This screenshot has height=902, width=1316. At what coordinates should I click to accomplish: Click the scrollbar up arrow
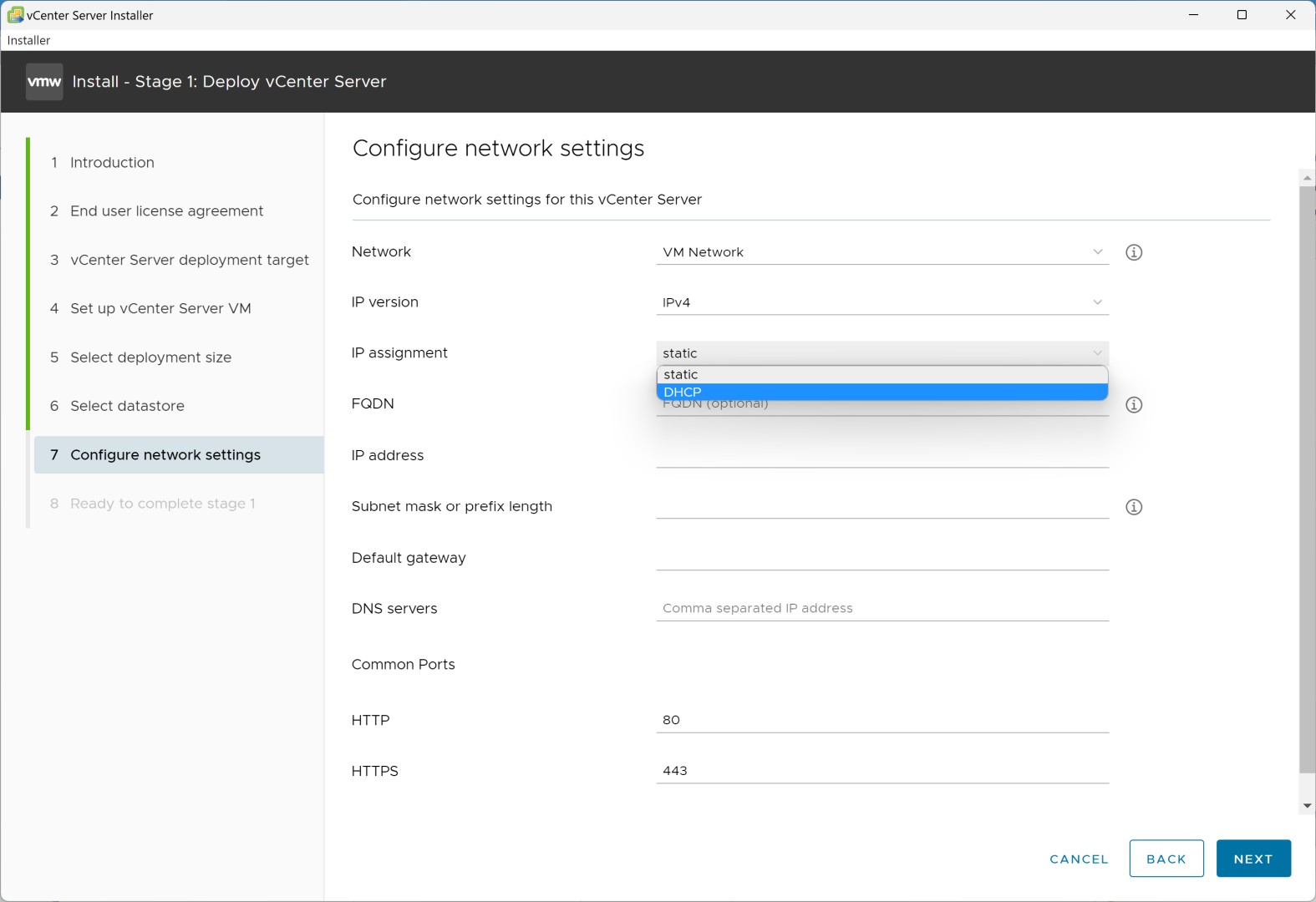(x=1307, y=178)
